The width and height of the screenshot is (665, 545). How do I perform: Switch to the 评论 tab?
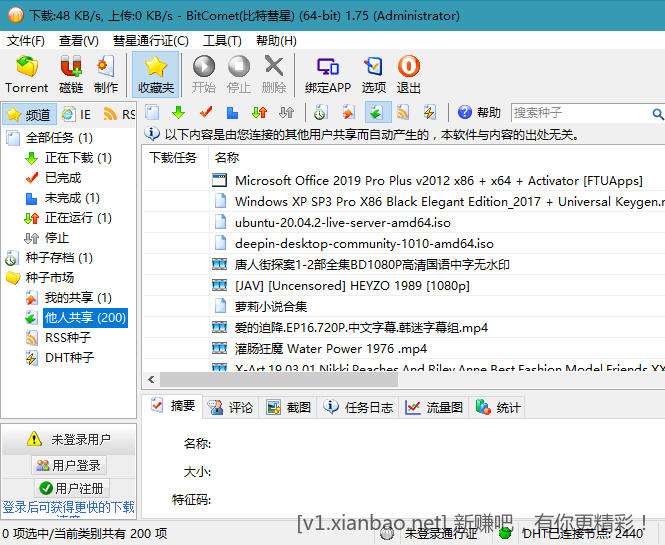pos(230,408)
